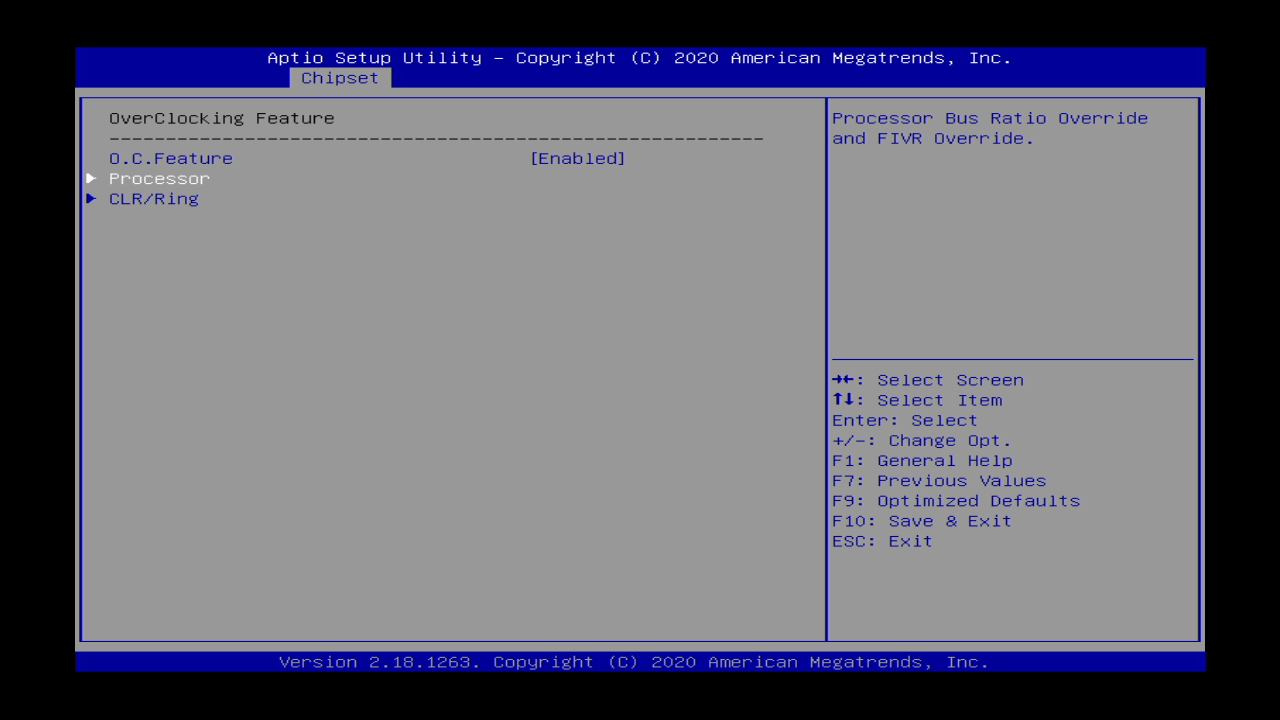Click the arrow beside CLR/Ring
The width and height of the screenshot is (1280, 720).
click(91, 198)
